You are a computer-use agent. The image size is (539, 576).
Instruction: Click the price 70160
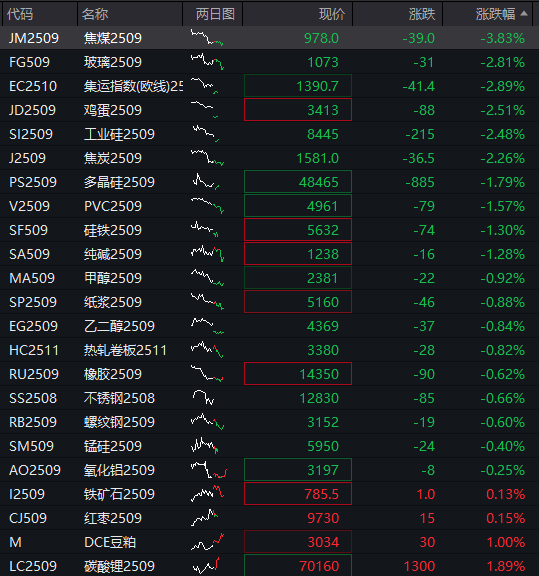pyautogui.click(x=319, y=566)
